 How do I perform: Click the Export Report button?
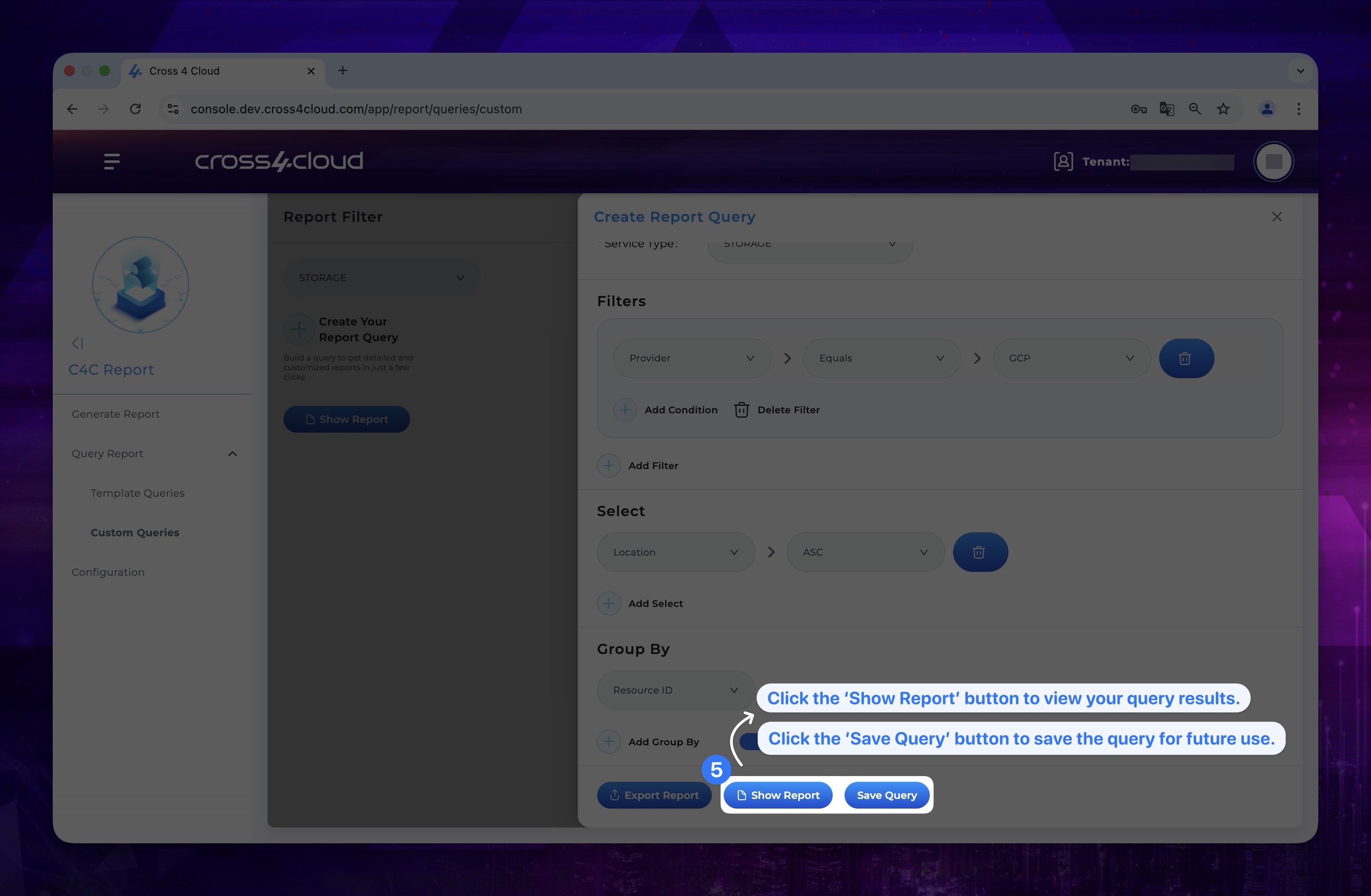tap(654, 795)
